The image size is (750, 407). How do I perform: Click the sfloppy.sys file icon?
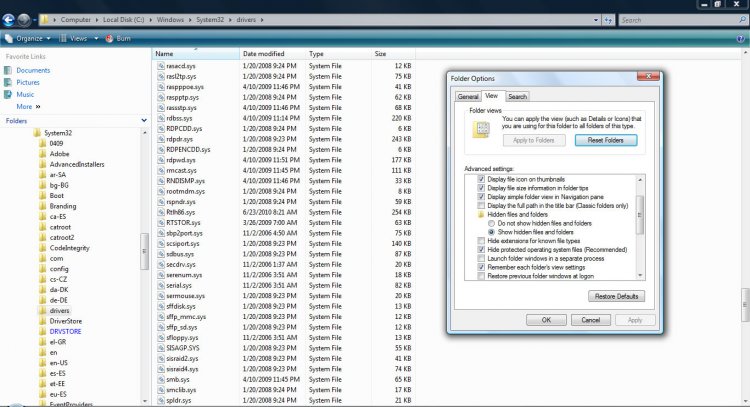click(x=161, y=338)
